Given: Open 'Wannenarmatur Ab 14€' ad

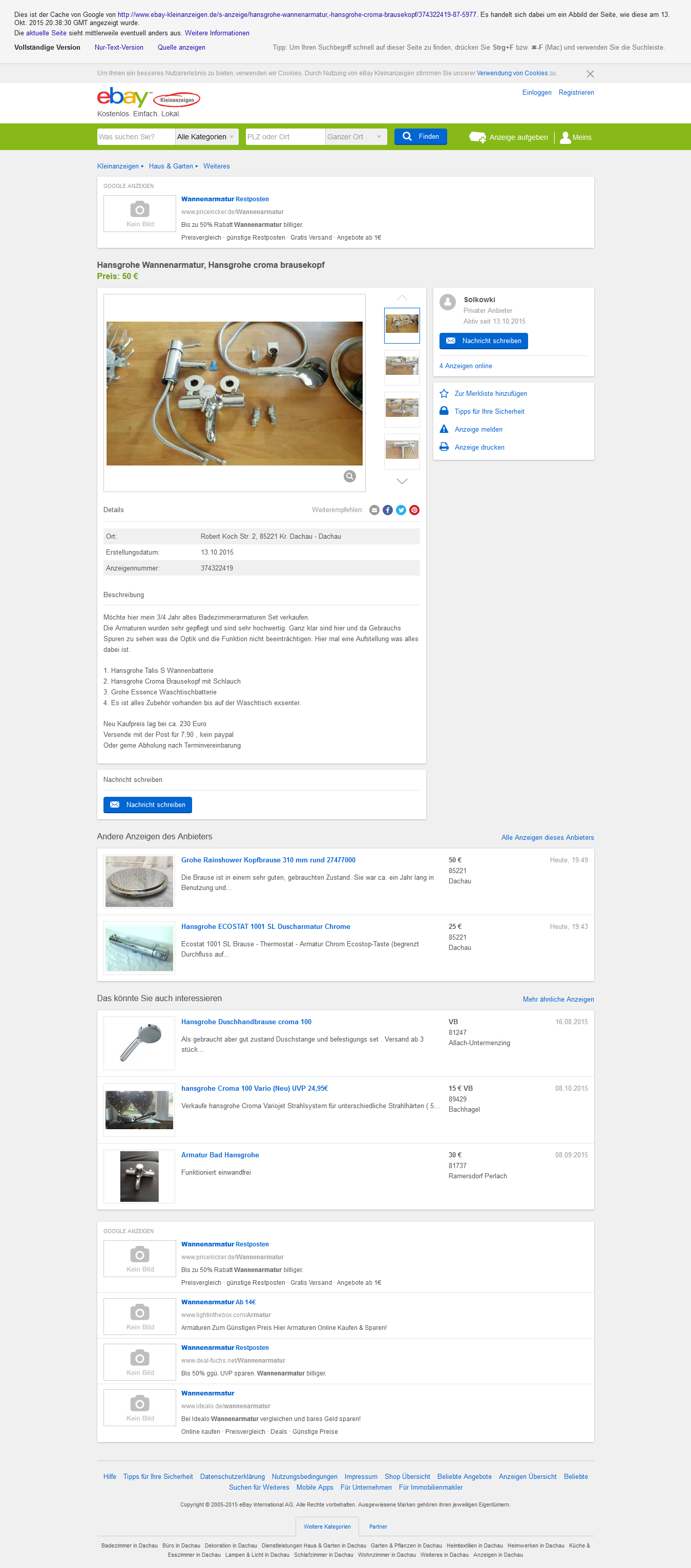Looking at the screenshot, I should pos(219,1302).
